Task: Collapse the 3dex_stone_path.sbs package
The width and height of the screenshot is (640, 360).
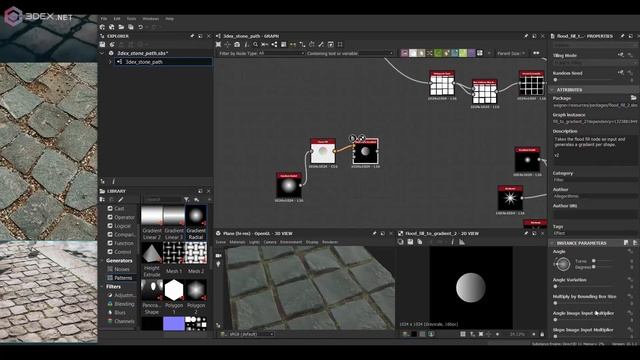Action: pyautogui.click(x=102, y=53)
